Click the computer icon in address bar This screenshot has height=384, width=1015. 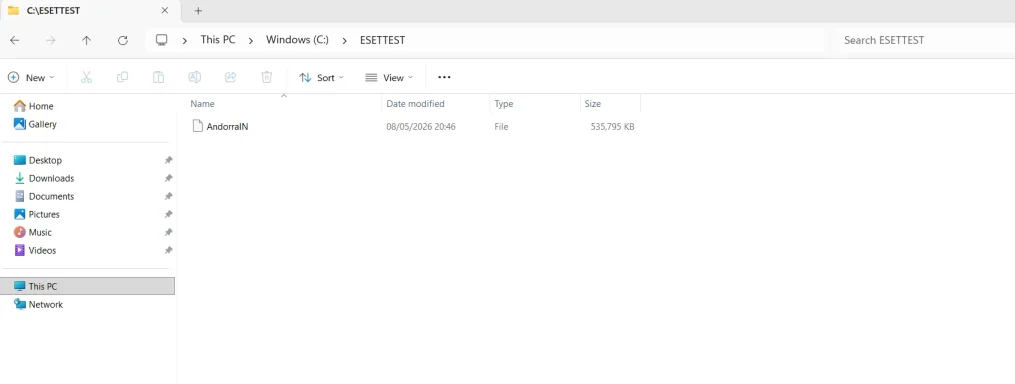pos(162,40)
